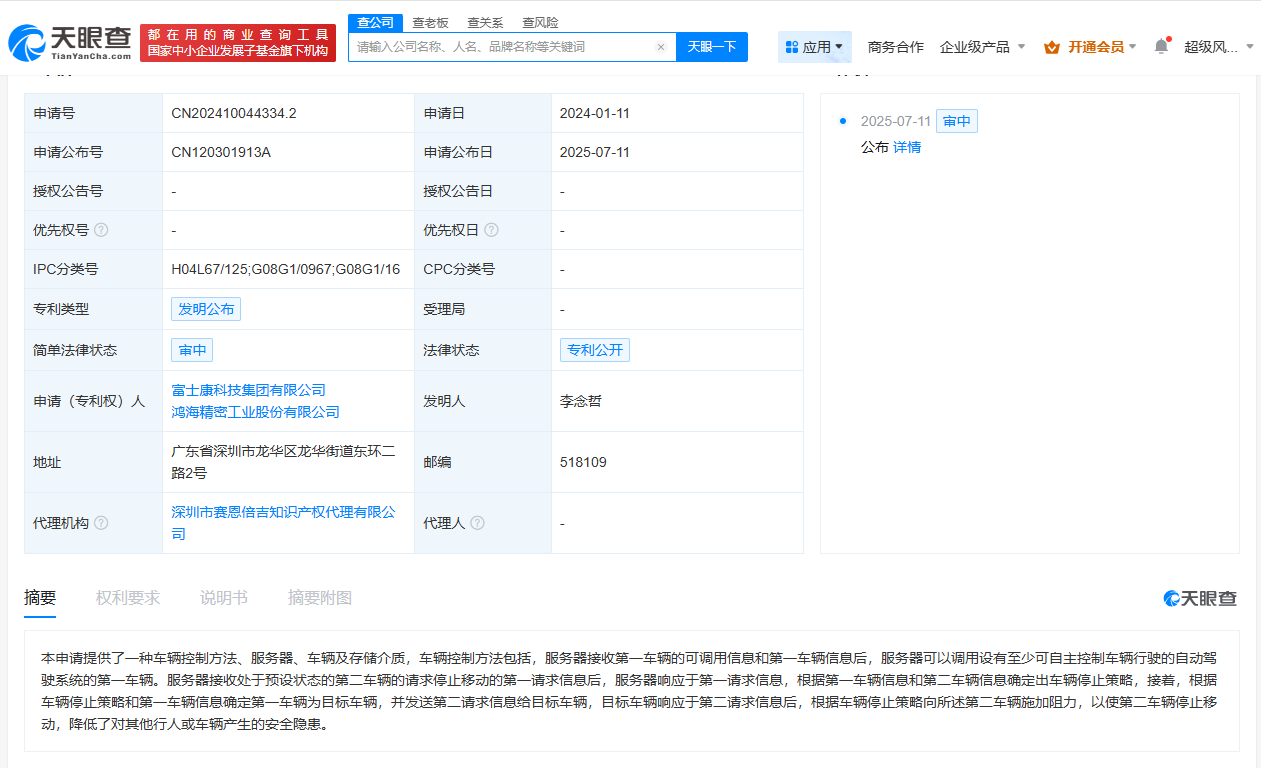1261x768 pixels.
Task: Clear the search box with the X icon
Action: coord(660,47)
